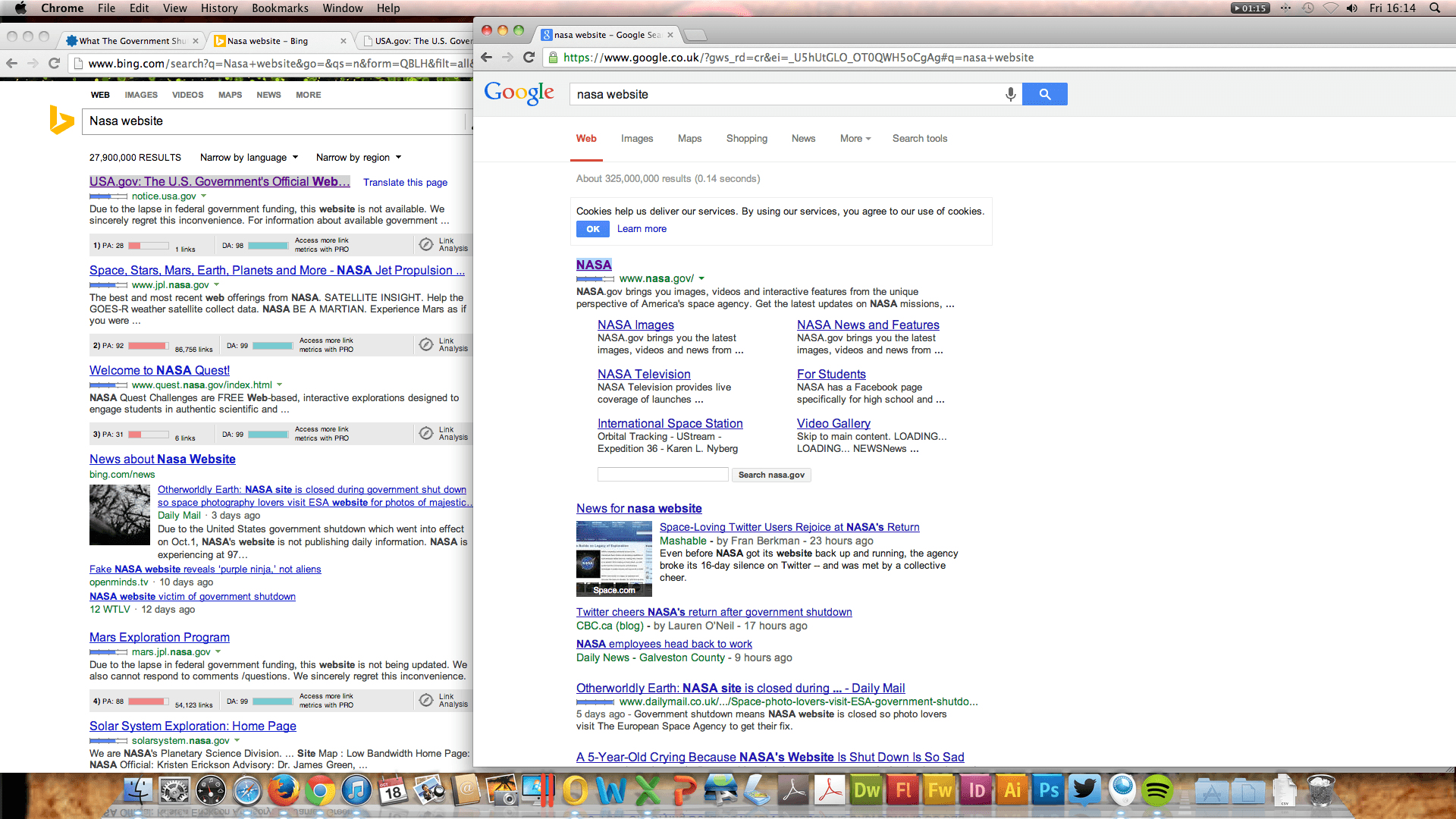1456x819 pixels.
Task: Open Mars Exploration Program result
Action: coord(159,638)
